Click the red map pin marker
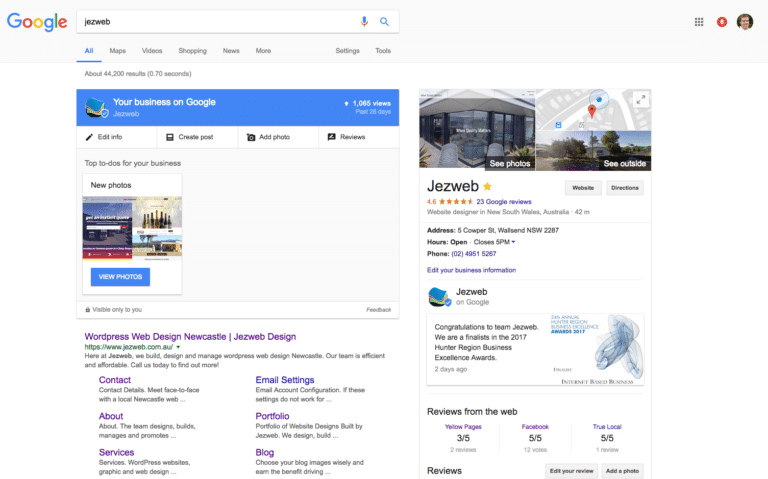Screen dimensions: 768x479 coord(592,112)
